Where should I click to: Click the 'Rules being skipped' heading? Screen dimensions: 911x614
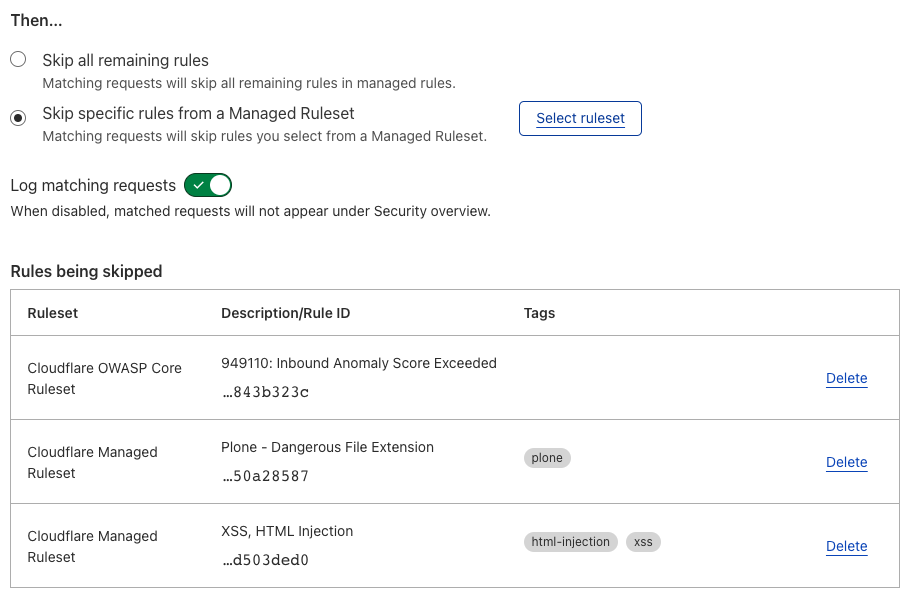point(86,271)
